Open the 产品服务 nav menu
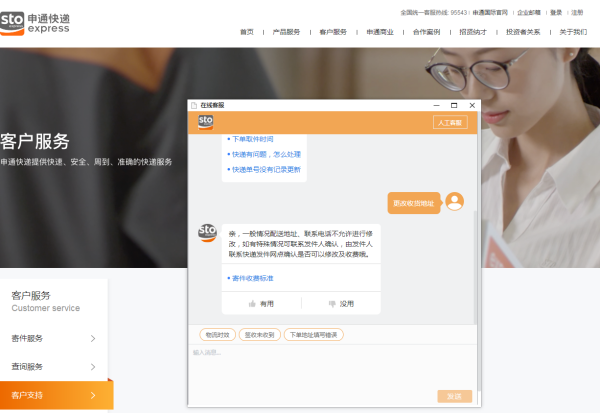Viewport: 600px width, 413px height. (x=286, y=32)
